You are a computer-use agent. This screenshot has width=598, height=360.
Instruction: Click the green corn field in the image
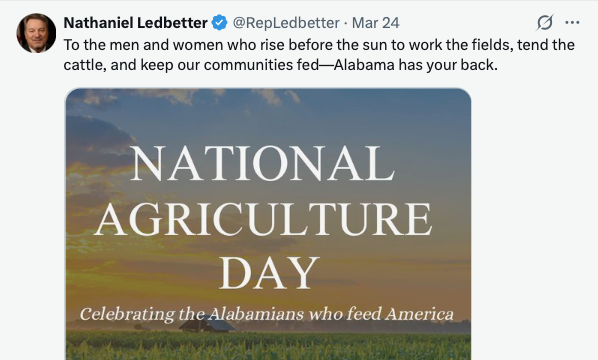coord(268,346)
